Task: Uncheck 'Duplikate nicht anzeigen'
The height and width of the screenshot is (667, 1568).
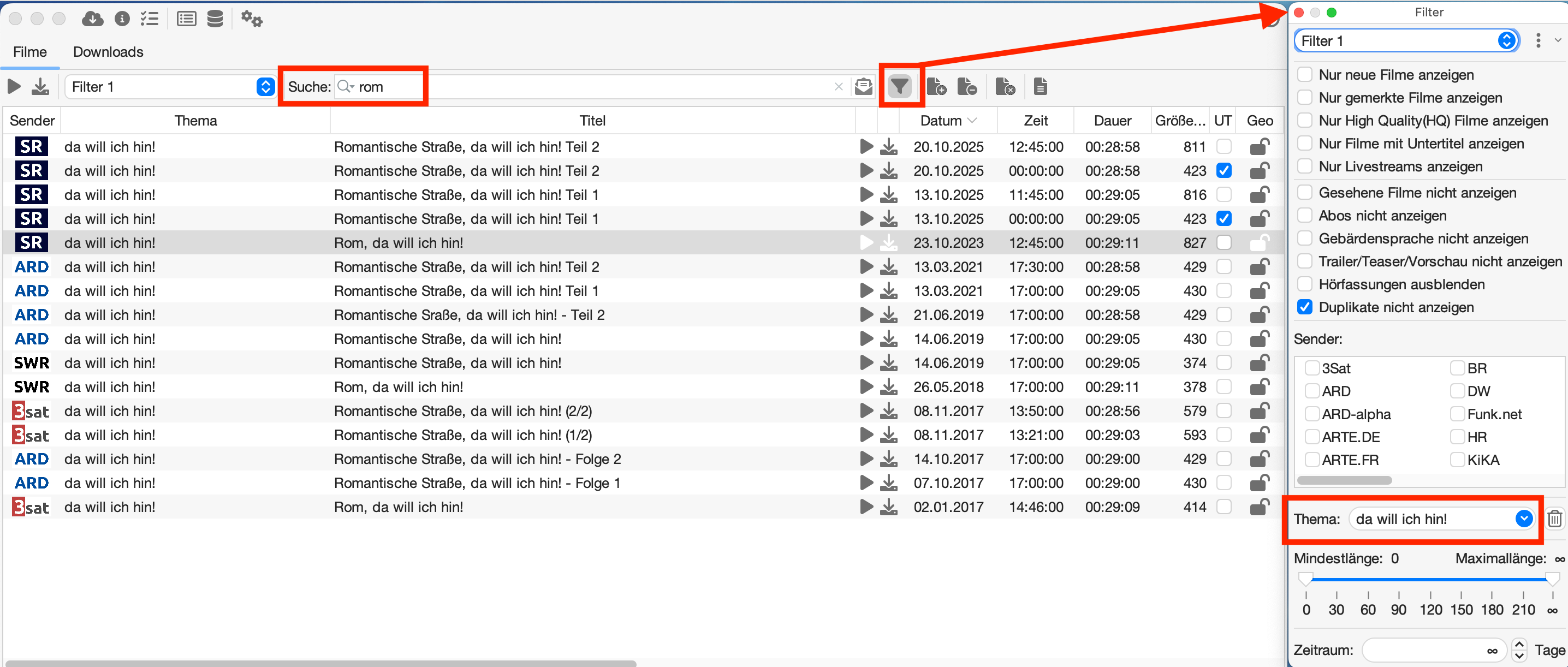Action: click(1304, 307)
